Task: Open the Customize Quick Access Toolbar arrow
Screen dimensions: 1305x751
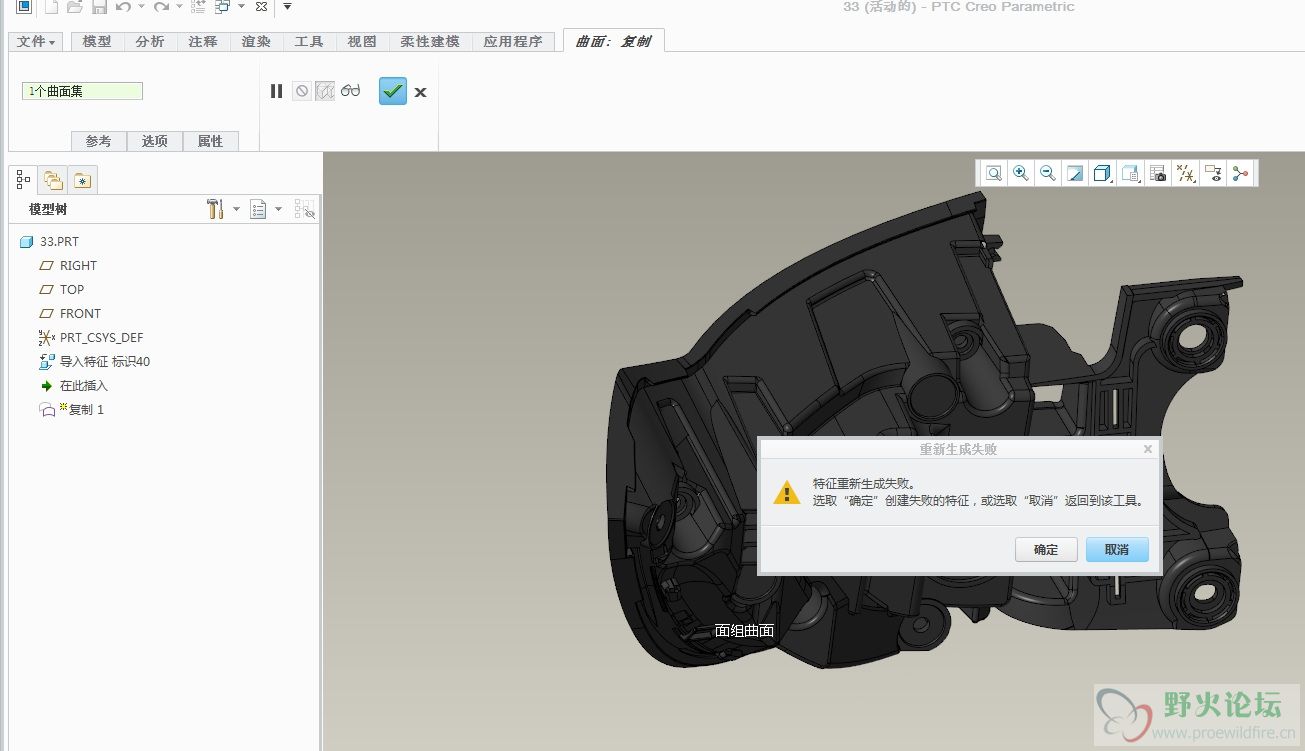Action: pos(287,7)
